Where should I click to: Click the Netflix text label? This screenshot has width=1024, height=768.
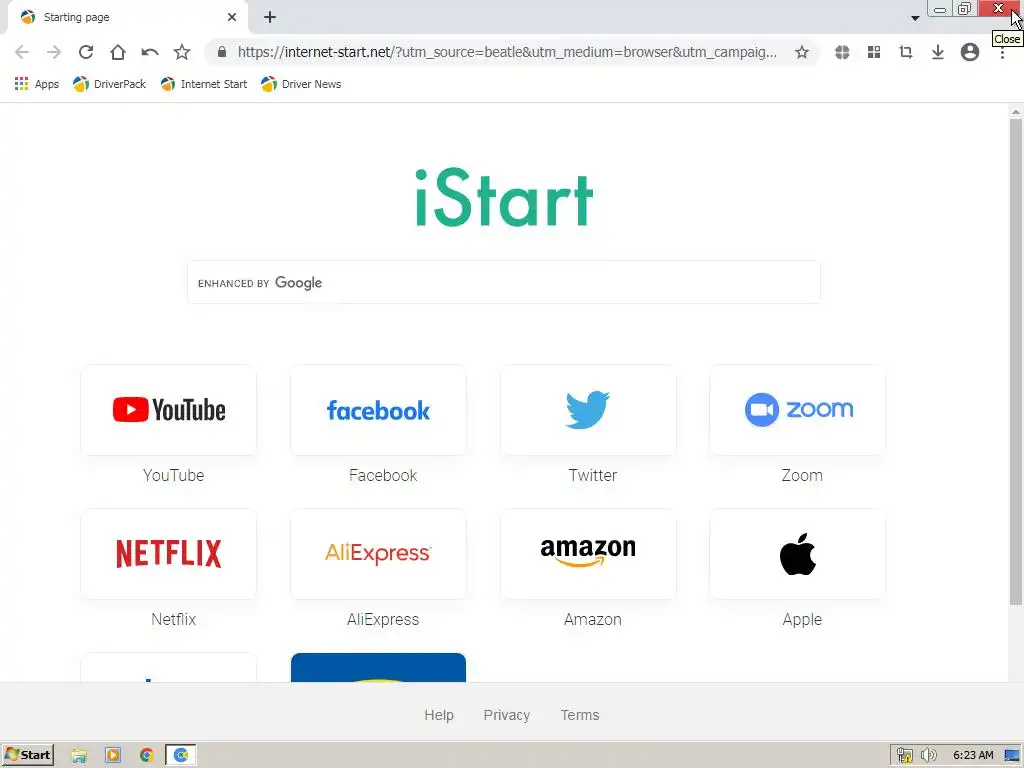point(173,619)
